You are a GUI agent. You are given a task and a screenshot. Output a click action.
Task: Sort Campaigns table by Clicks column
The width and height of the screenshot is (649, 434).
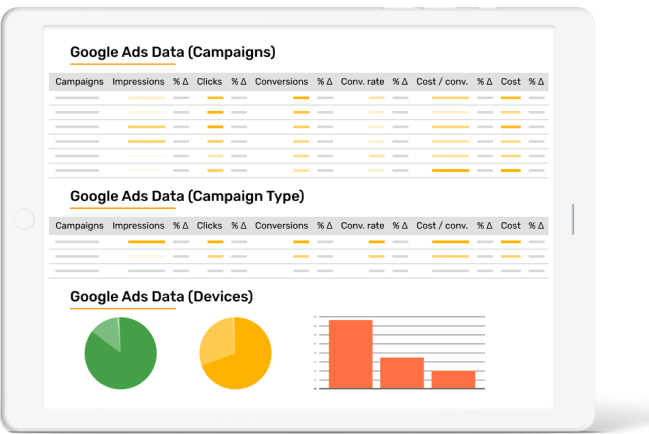click(209, 82)
